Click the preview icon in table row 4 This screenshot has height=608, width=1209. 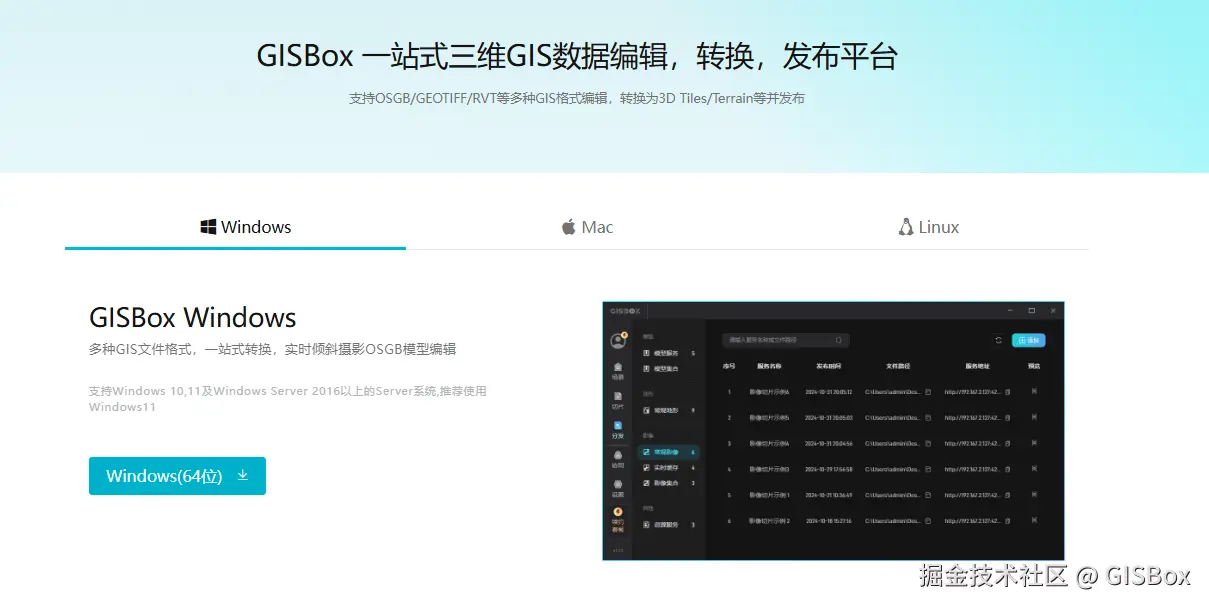1034,468
